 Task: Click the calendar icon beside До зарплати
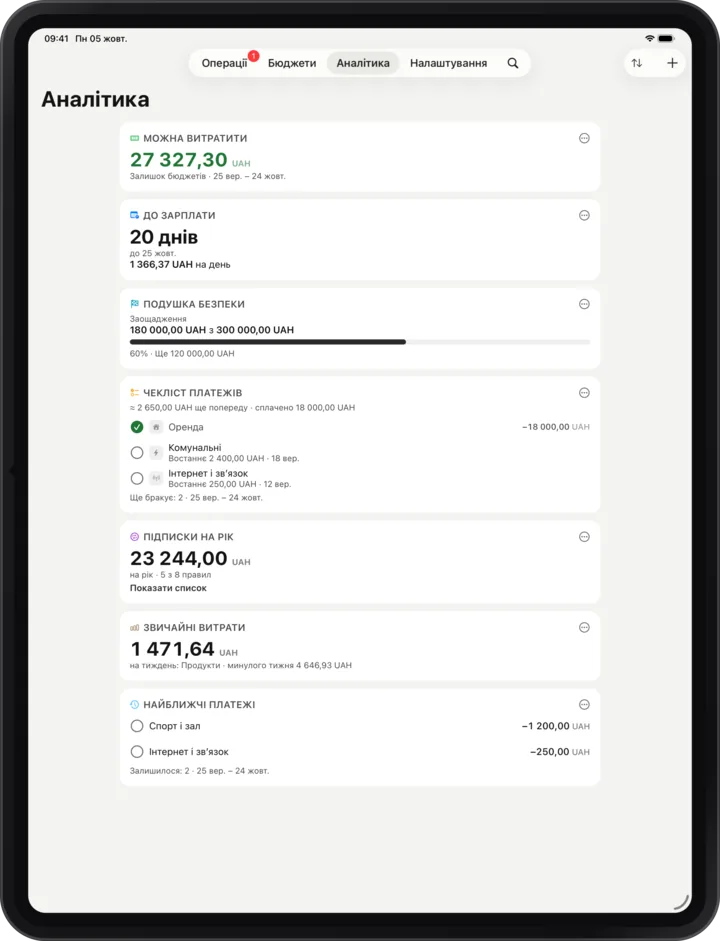click(x=134, y=215)
